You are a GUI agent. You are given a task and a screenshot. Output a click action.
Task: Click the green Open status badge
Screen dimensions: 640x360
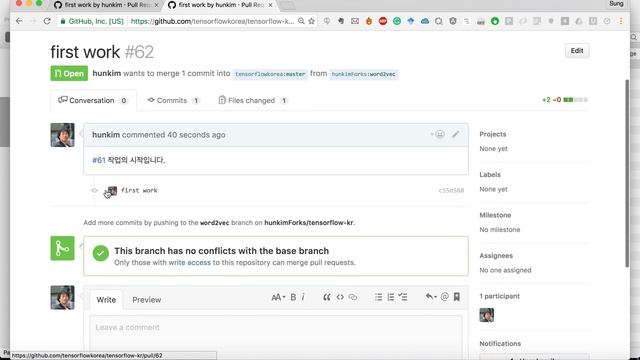tap(69, 73)
